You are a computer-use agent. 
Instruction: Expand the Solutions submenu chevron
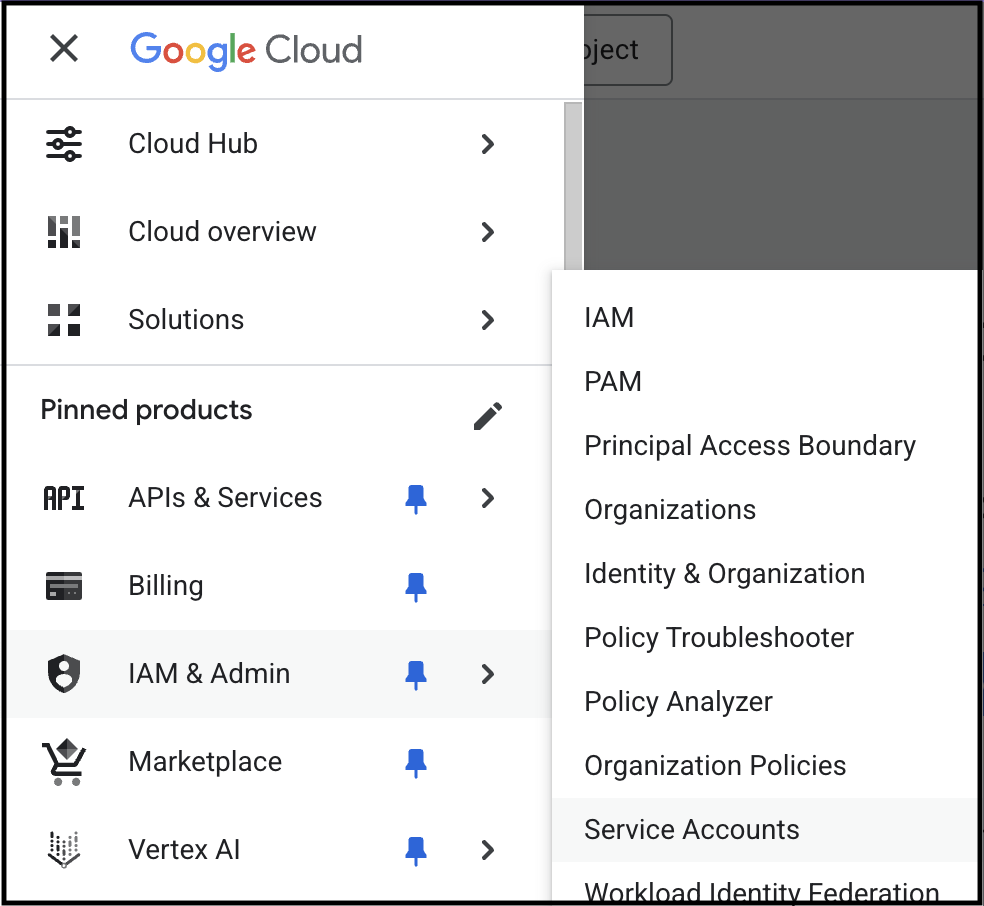click(x=488, y=320)
